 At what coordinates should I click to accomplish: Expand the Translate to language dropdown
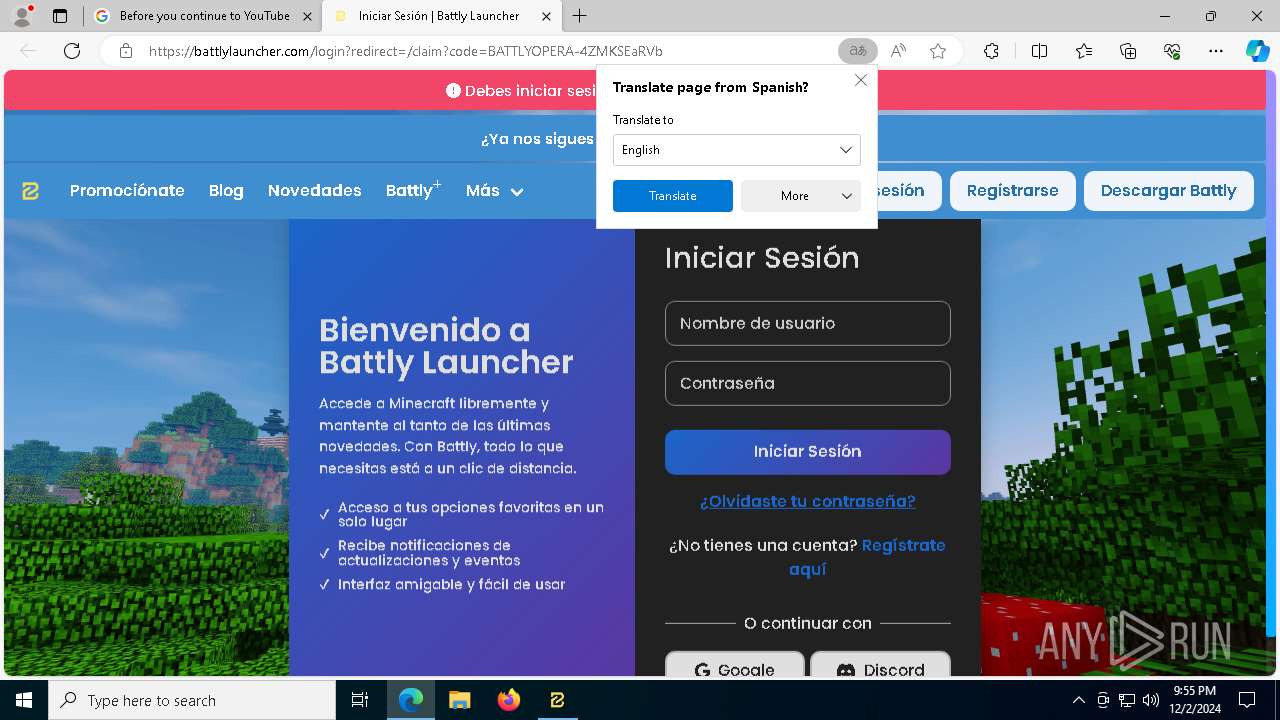click(737, 150)
